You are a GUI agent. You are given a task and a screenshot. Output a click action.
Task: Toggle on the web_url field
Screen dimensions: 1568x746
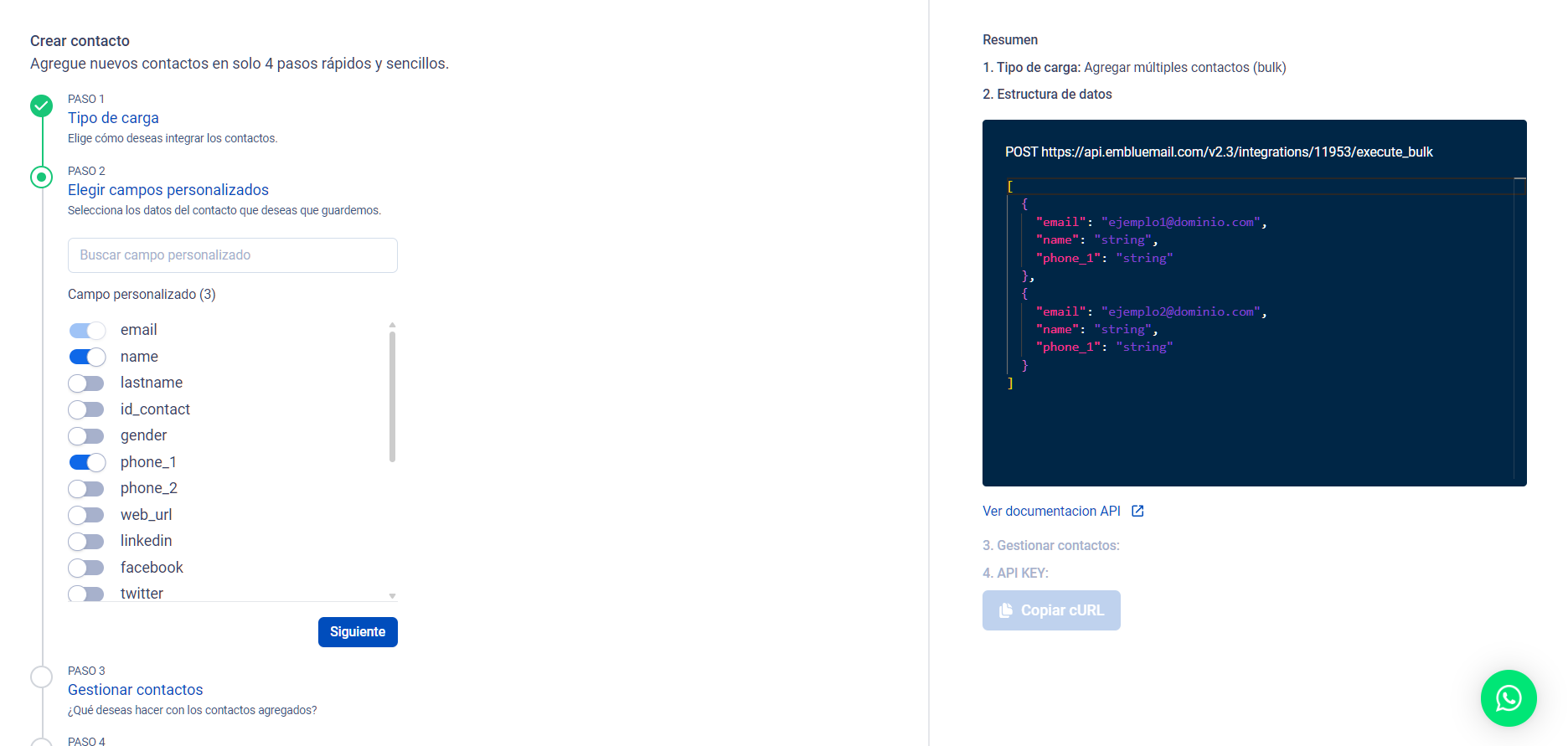click(87, 515)
